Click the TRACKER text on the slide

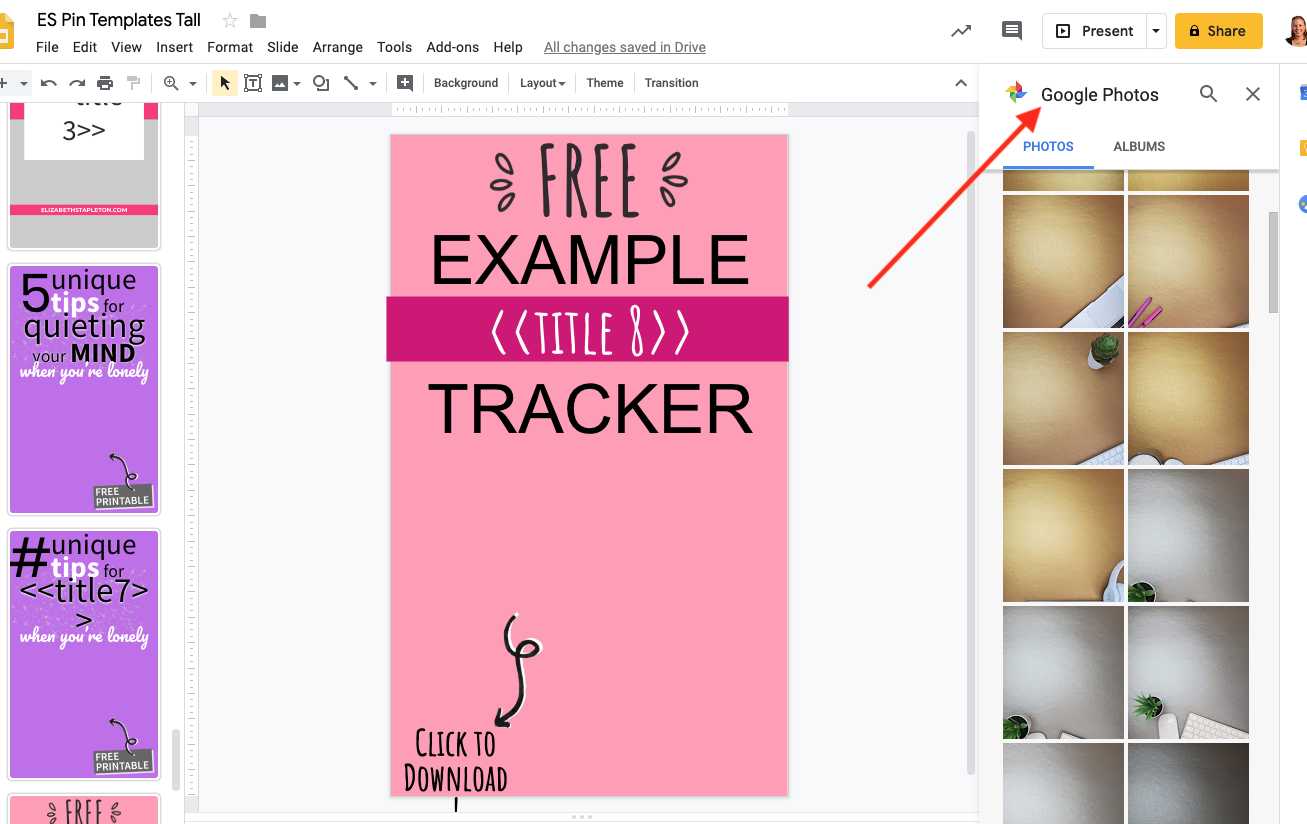pyautogui.click(x=590, y=409)
